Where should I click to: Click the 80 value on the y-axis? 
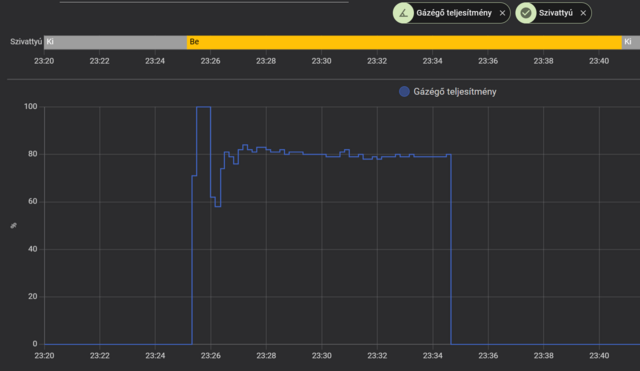tap(32, 154)
